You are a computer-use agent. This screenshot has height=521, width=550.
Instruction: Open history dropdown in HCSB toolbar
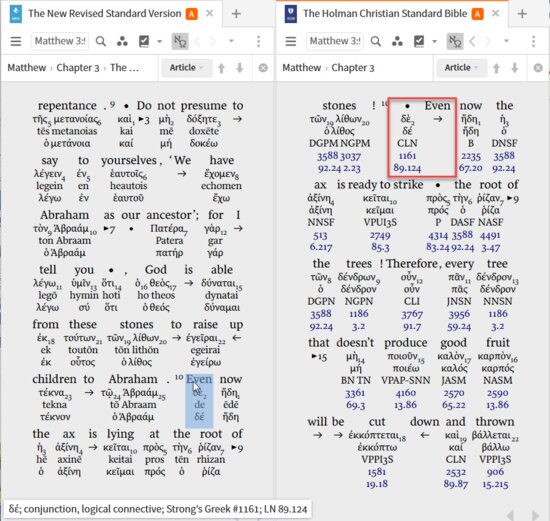point(507,41)
